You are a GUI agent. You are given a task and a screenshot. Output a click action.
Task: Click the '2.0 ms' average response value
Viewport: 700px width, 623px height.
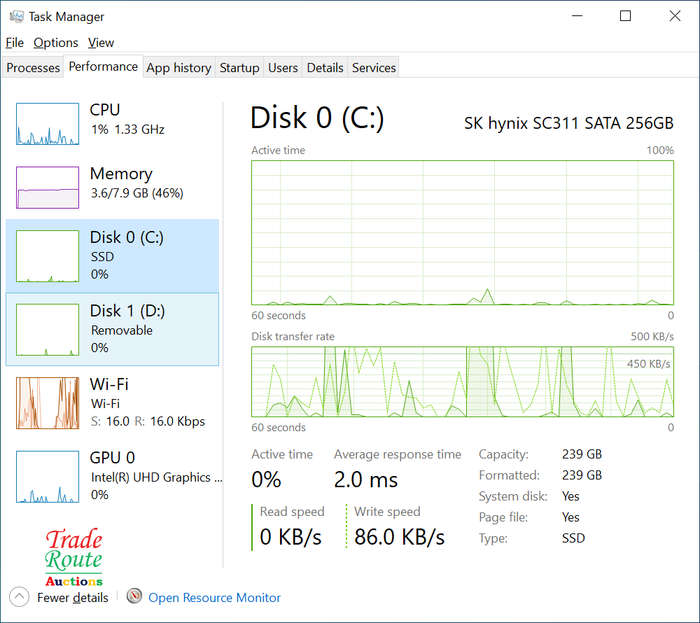[366, 480]
